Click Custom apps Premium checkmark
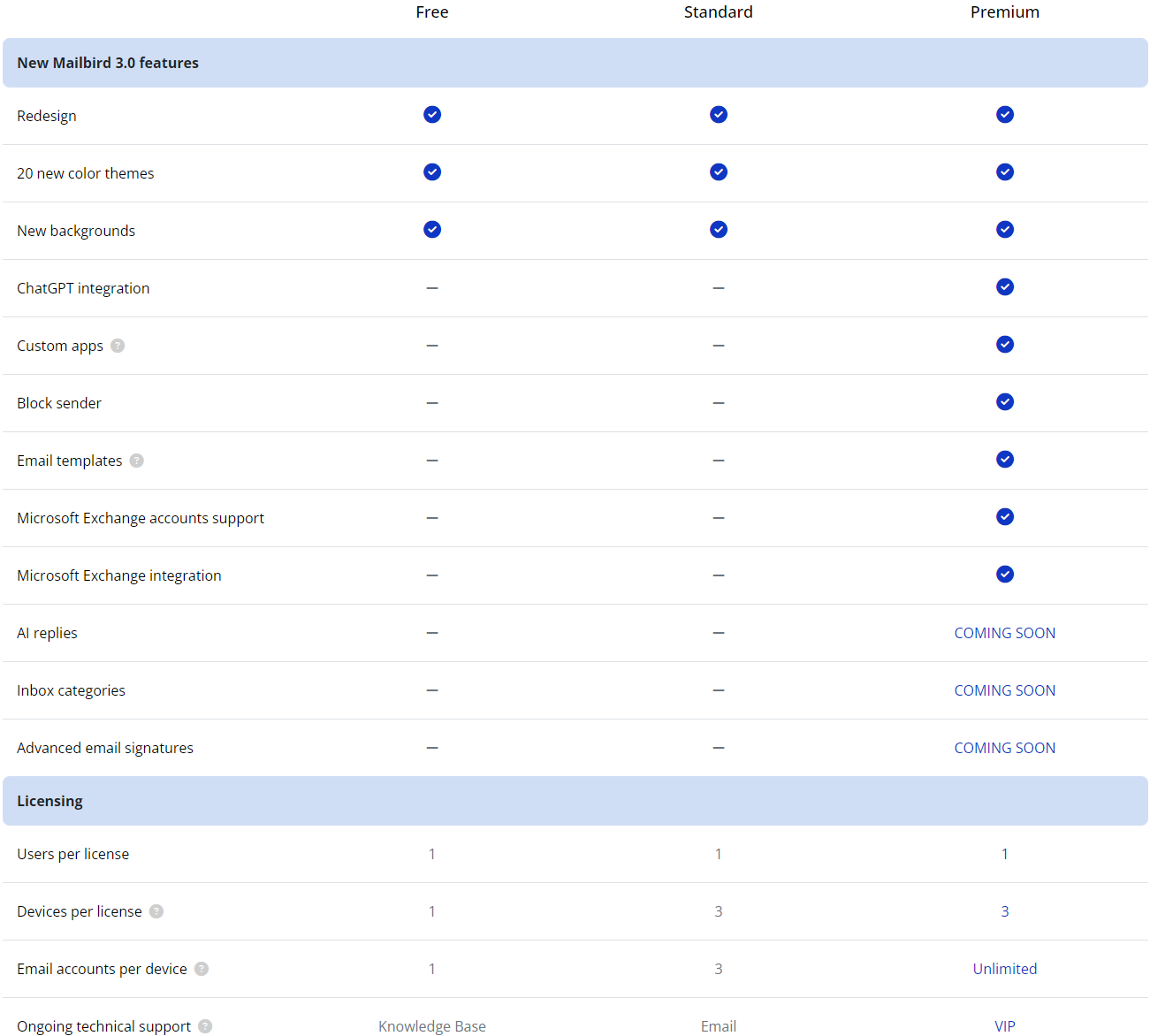Screen dimensions: 1150x1036 (x=1005, y=345)
